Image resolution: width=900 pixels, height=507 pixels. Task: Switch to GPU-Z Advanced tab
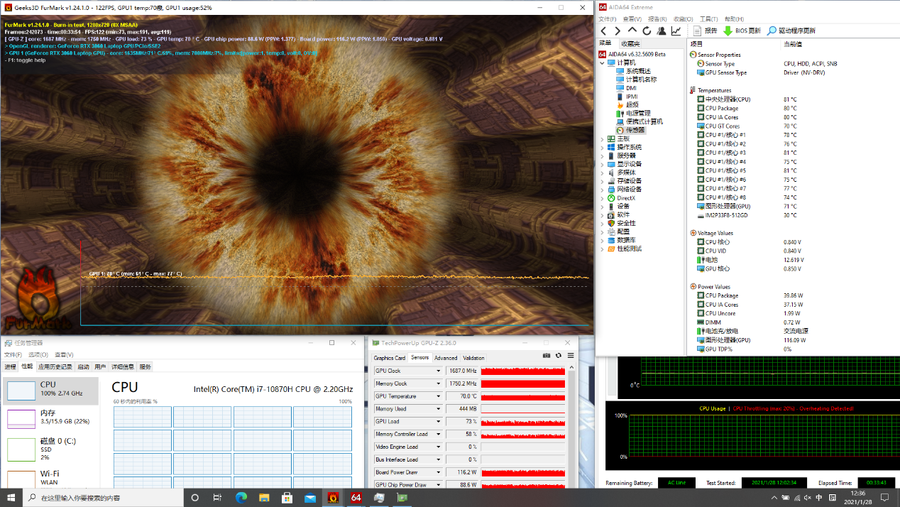click(x=445, y=358)
